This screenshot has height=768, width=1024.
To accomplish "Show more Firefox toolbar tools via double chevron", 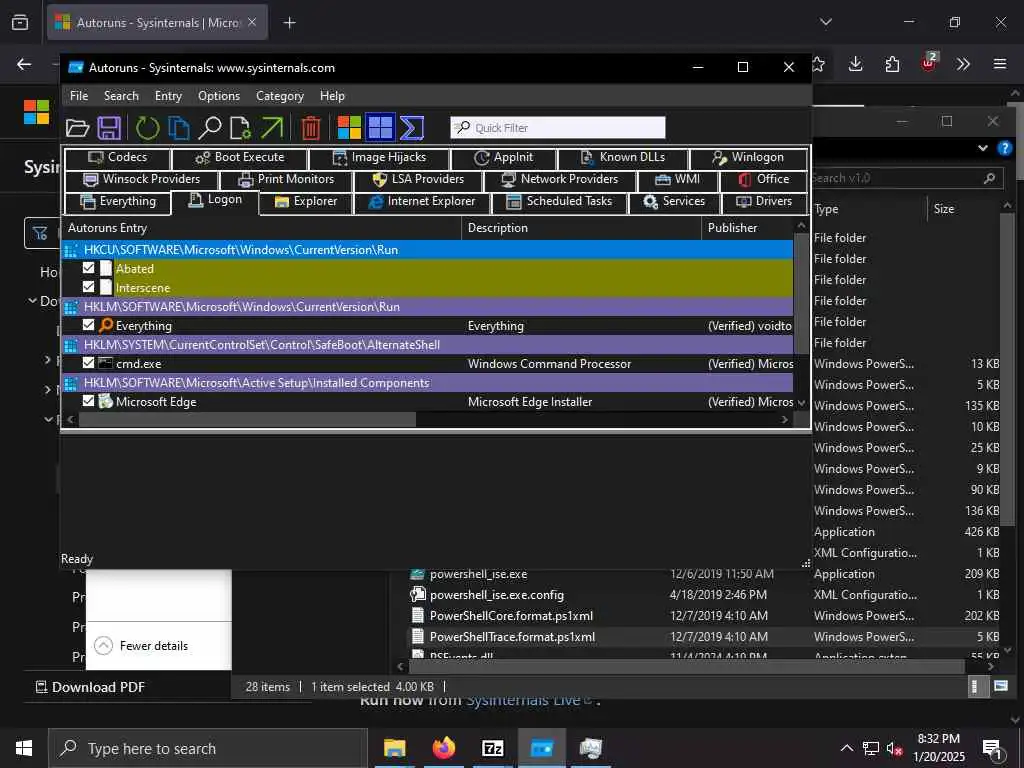I will pos(963,64).
